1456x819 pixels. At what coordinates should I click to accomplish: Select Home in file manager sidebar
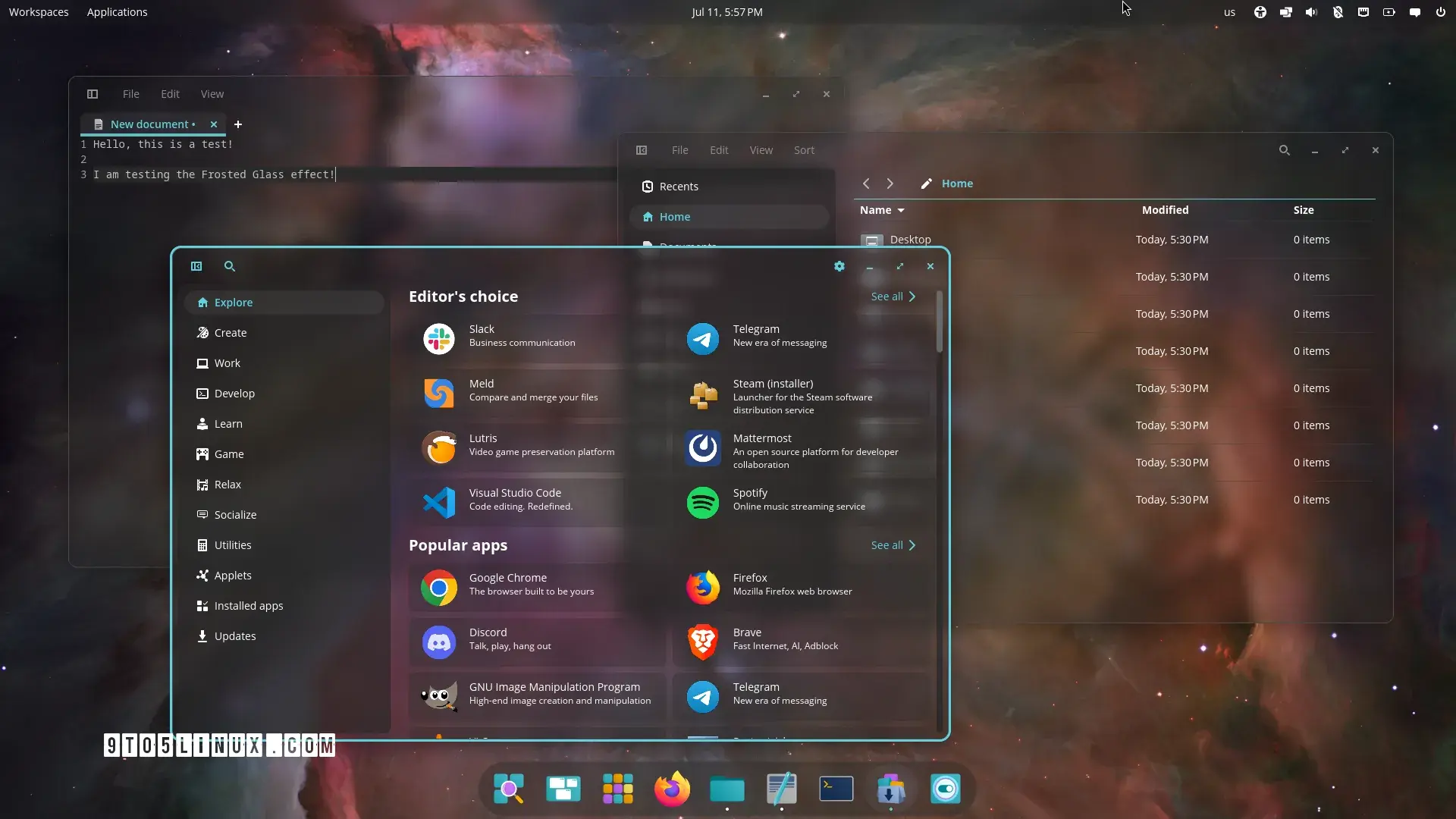point(730,217)
